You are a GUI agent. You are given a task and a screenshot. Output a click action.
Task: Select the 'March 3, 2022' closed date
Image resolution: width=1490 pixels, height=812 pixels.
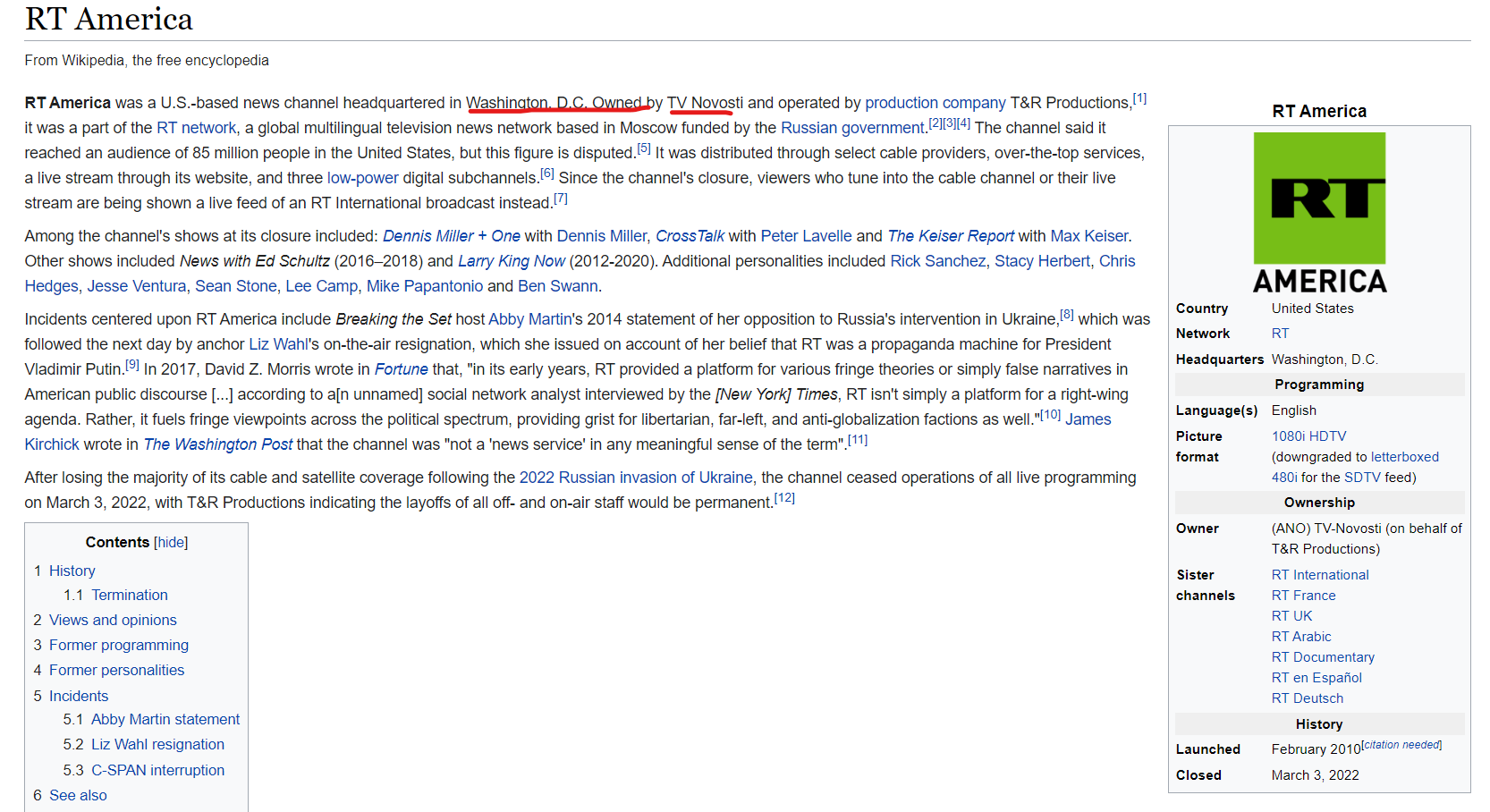1316,775
